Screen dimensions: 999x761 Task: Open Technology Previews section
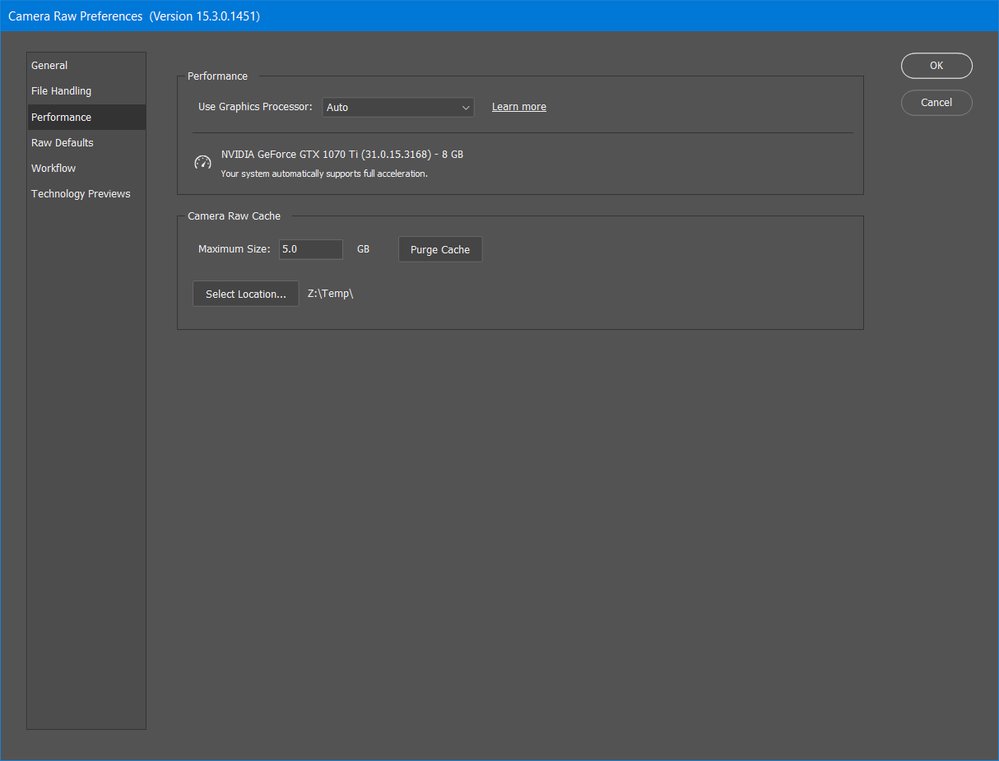click(x=86, y=194)
